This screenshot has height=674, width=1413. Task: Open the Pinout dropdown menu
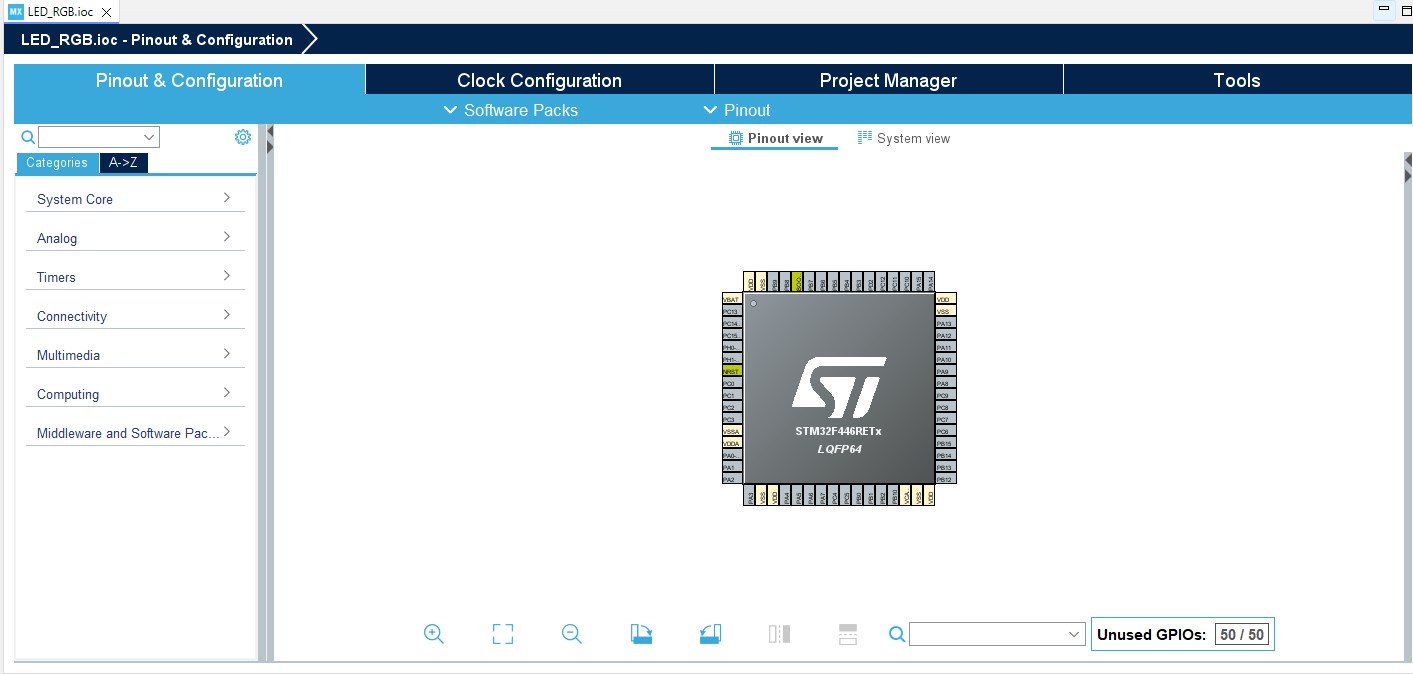tap(737, 110)
